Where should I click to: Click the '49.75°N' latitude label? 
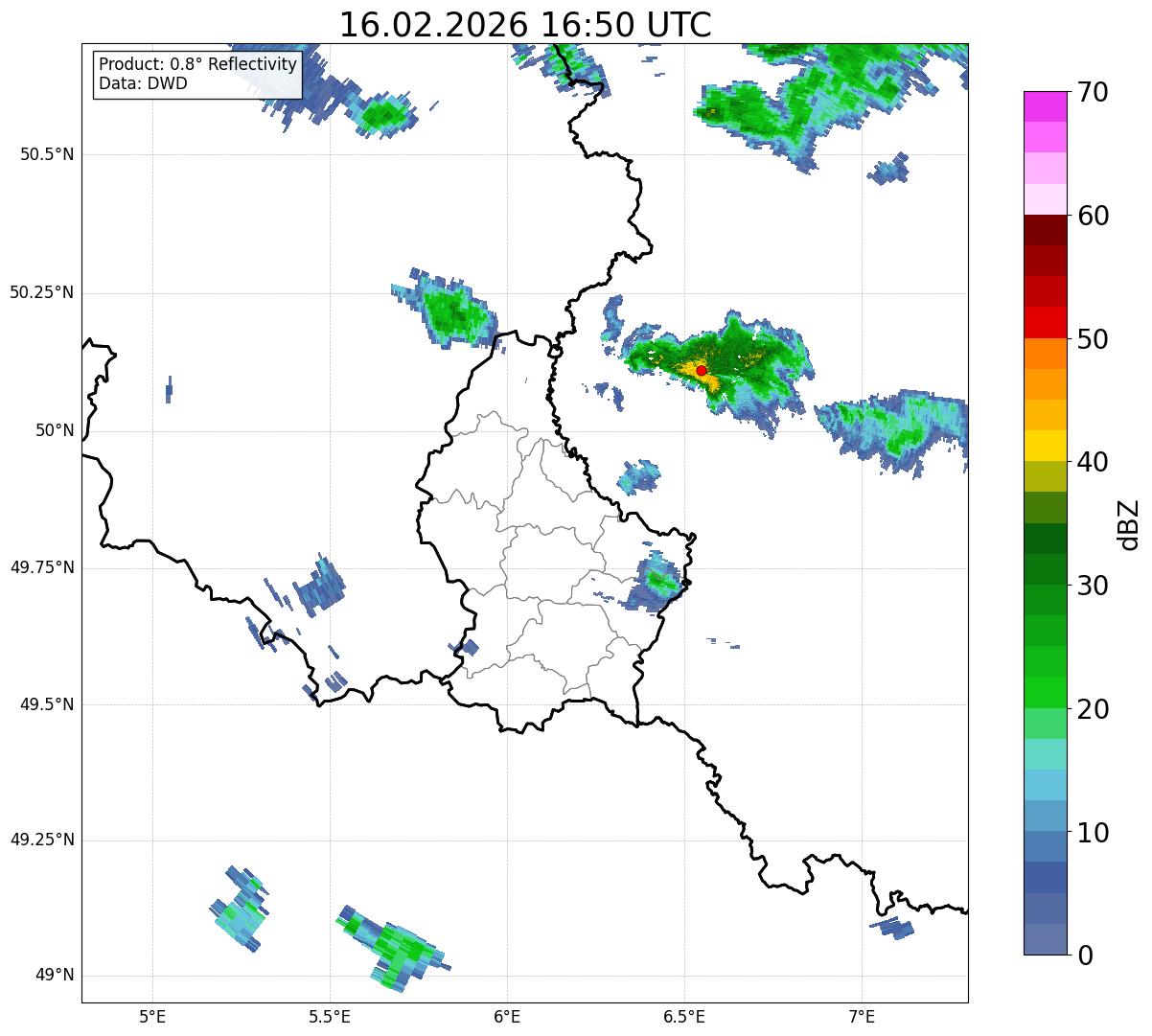click(42, 567)
